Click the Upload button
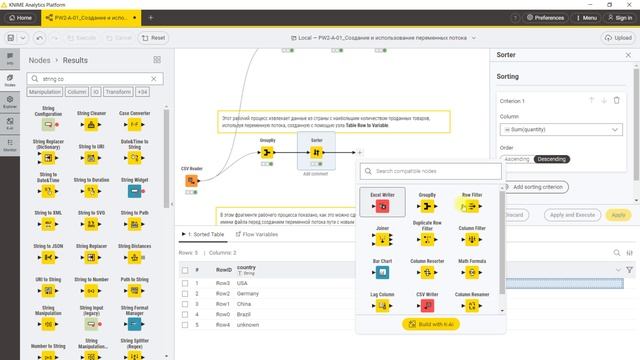This screenshot has width=640, height=360. click(618, 38)
